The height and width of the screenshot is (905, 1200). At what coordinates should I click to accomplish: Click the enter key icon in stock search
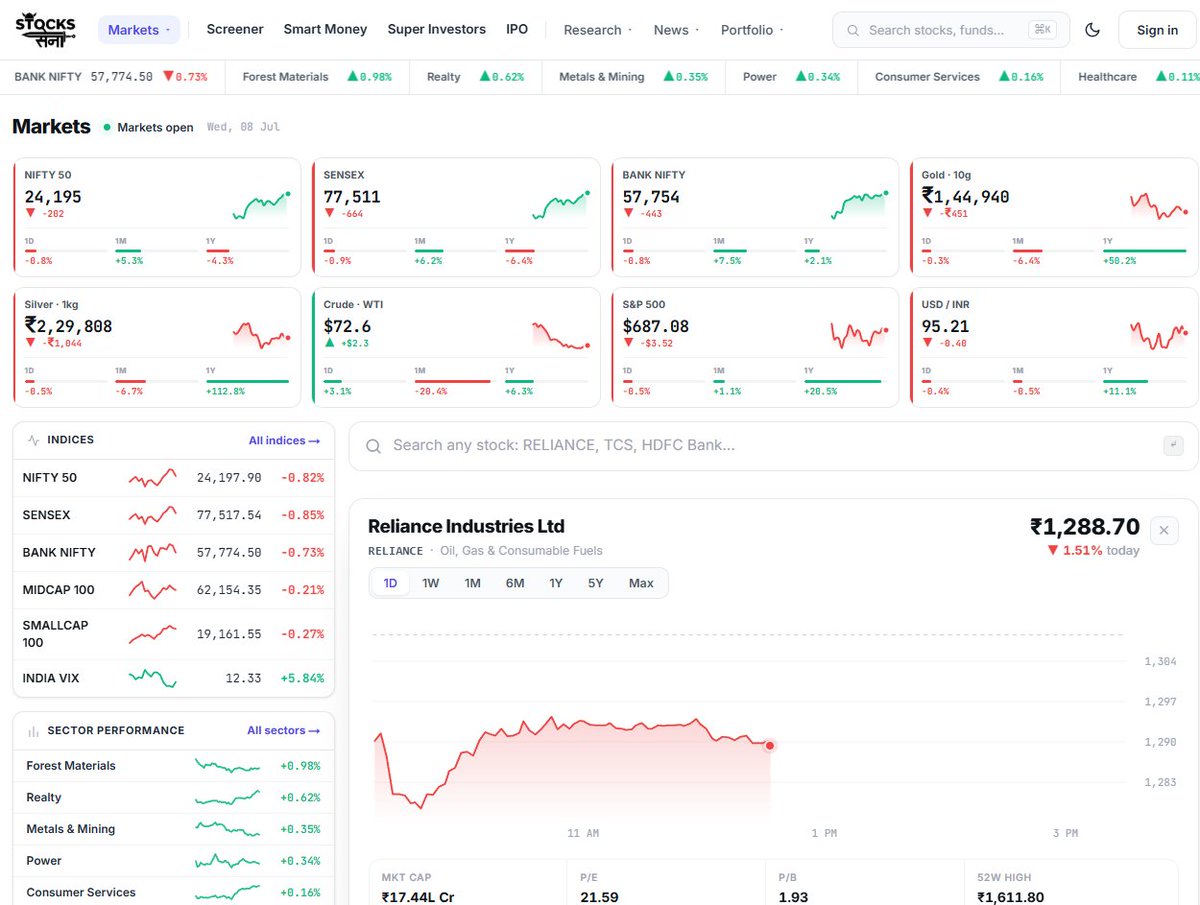[x=1174, y=445]
